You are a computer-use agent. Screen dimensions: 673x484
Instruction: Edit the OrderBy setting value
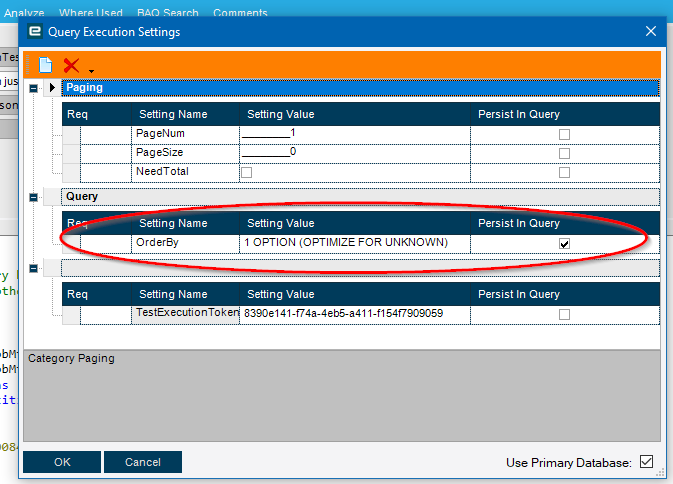pyautogui.click(x=355, y=244)
